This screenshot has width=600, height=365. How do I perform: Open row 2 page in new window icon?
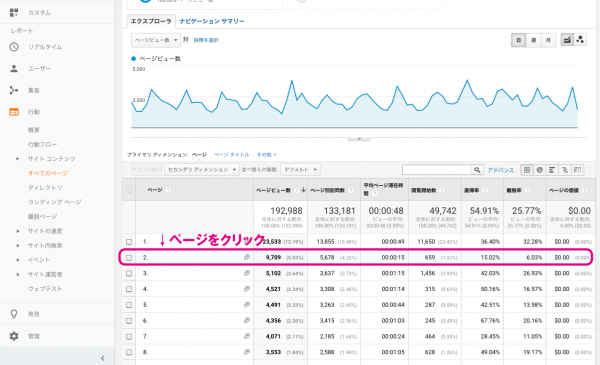click(x=247, y=257)
